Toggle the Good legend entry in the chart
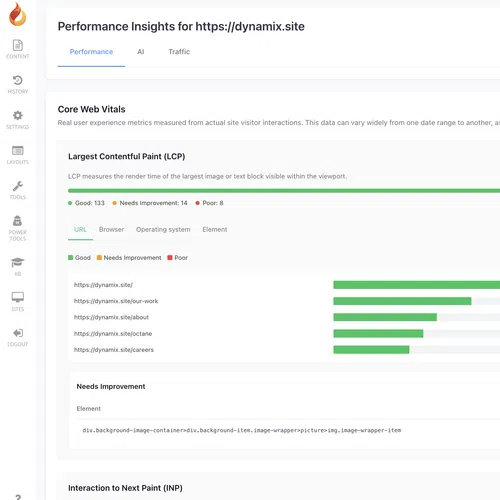 (79, 258)
